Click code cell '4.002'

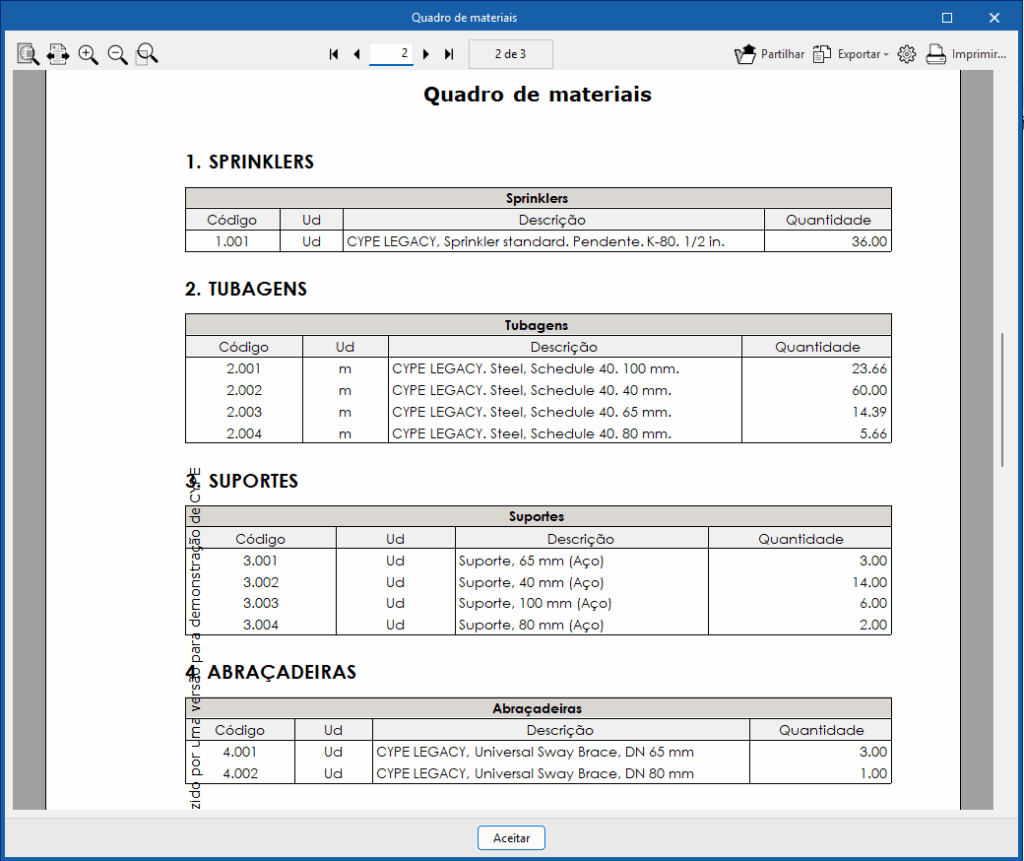pos(240,773)
